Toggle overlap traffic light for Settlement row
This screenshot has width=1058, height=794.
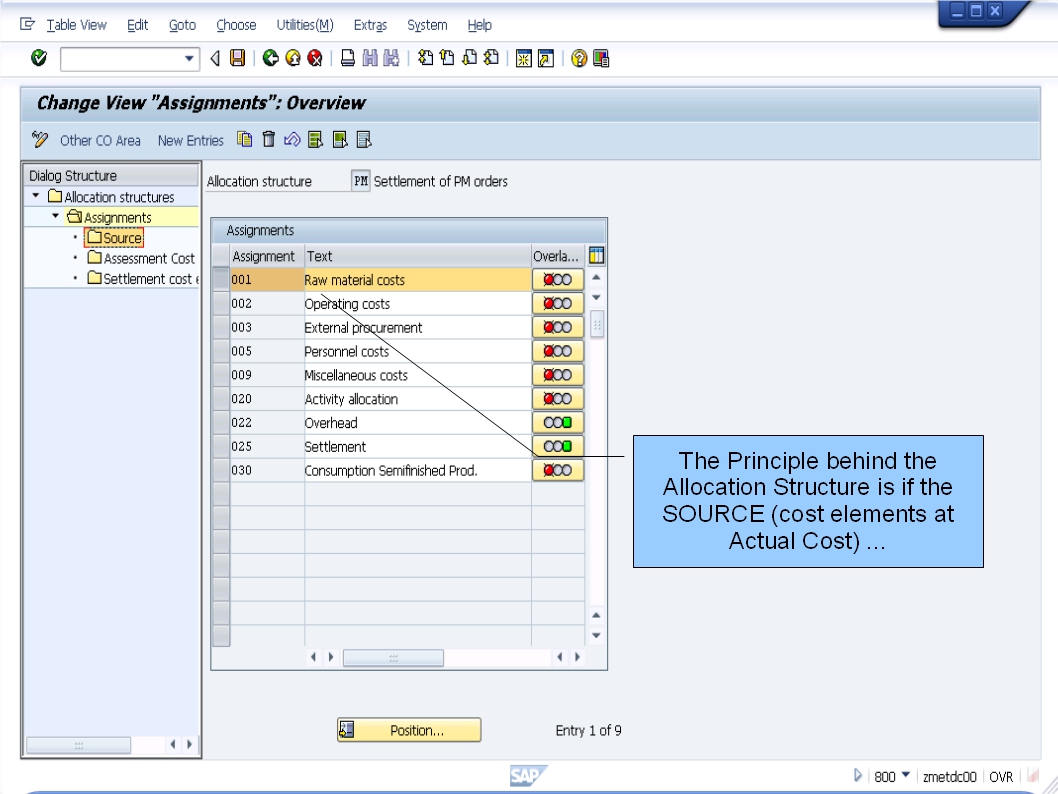click(x=558, y=447)
